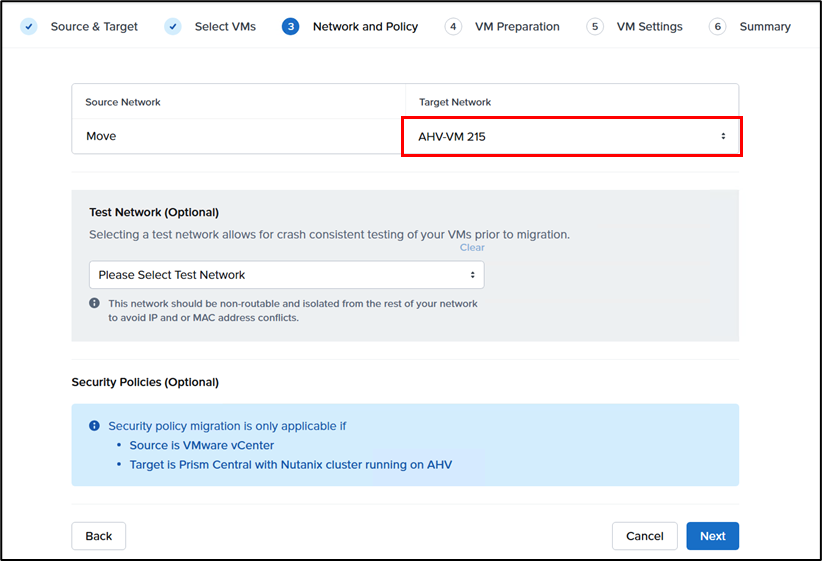822x561 pixels.
Task: Select the Summary step label
Action: [765, 26]
